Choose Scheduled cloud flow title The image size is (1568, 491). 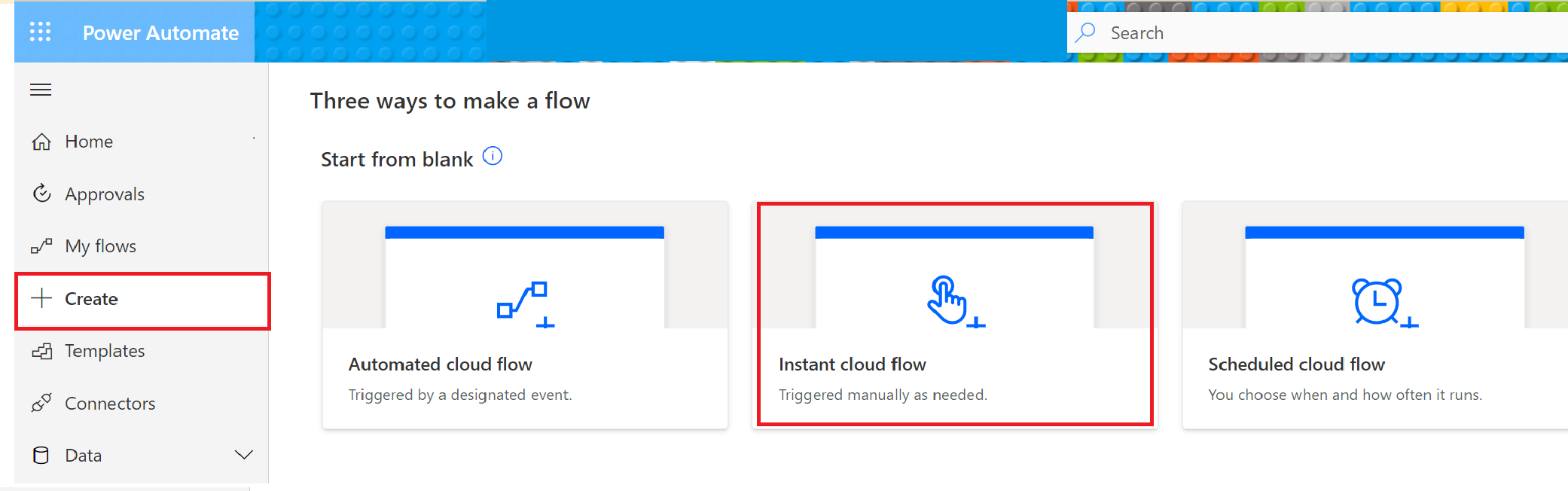1297,364
